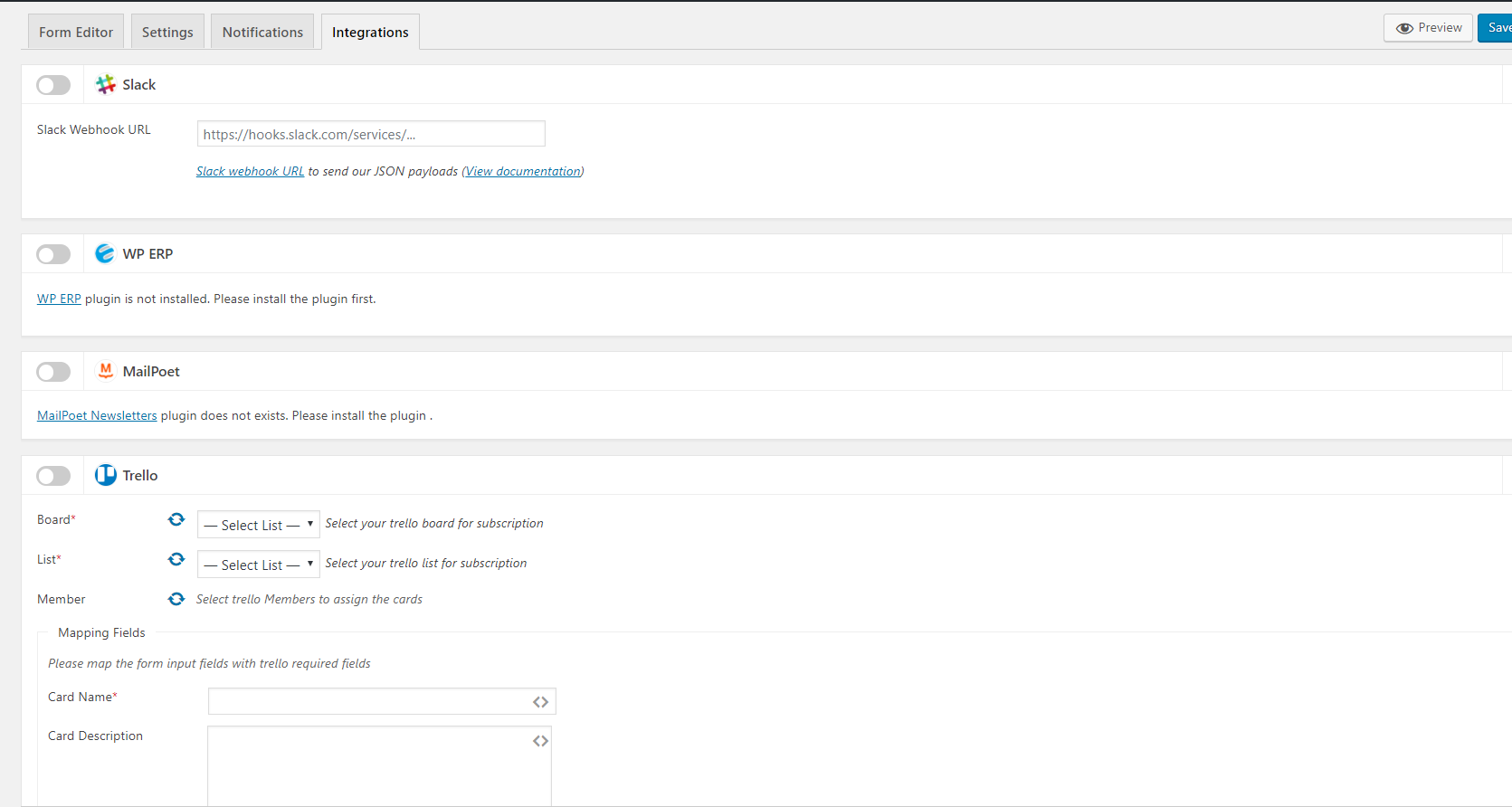This screenshot has height=807, width=1512.
Task: Click the 'Slack Webhook URL' label
Action: click(x=94, y=129)
